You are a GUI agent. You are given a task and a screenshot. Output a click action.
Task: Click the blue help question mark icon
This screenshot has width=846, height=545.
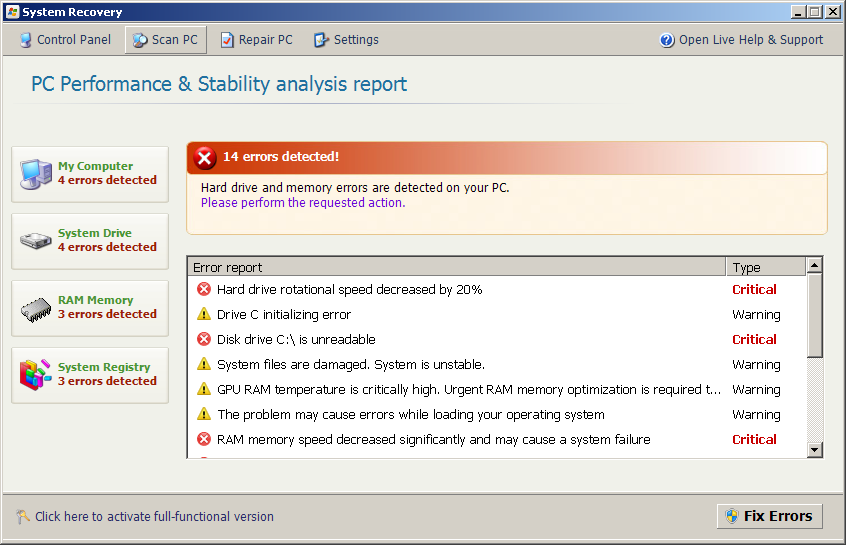667,40
